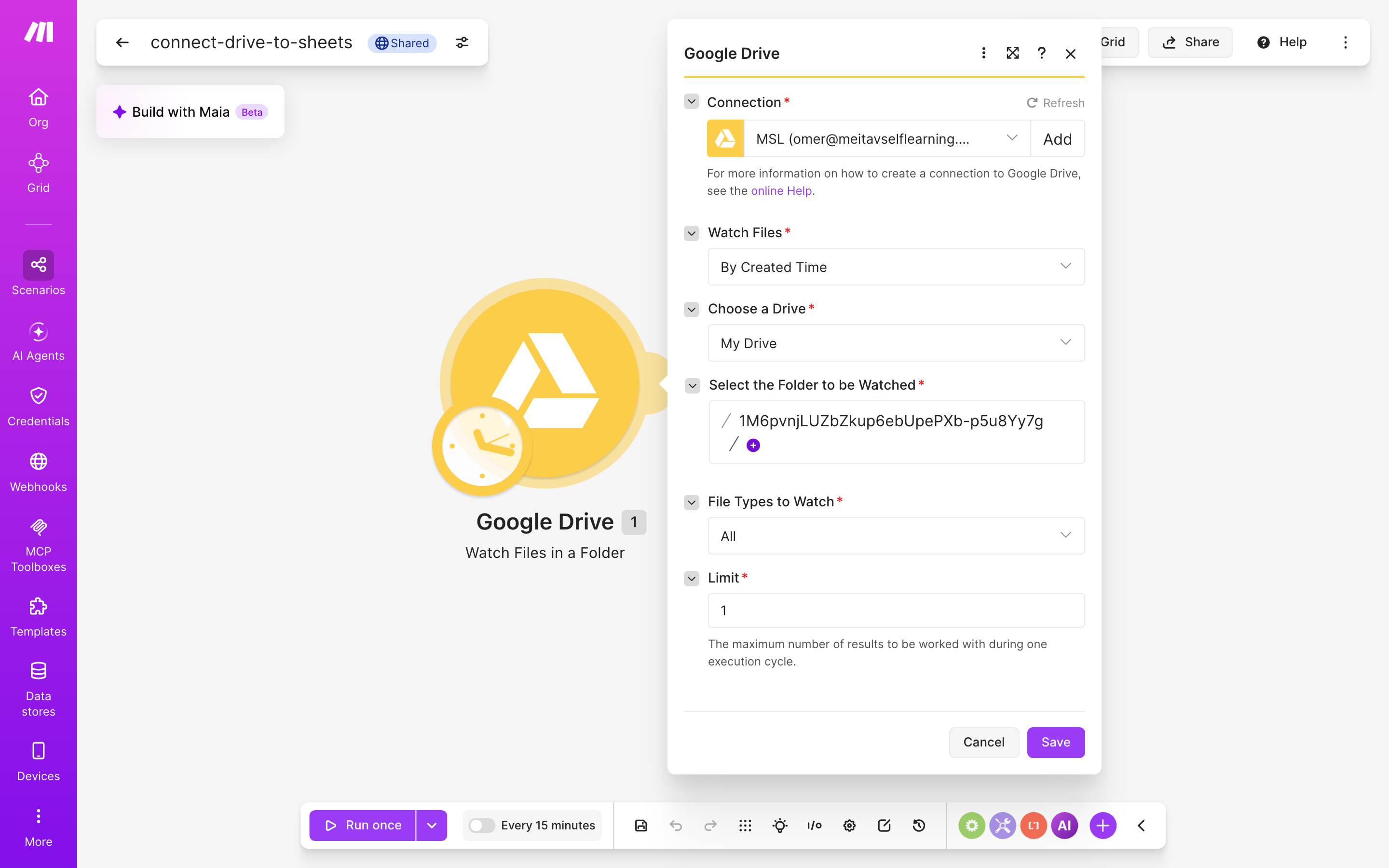Image resolution: width=1389 pixels, height=868 pixels.
Task: Open AI Agents in the sidebar
Action: [39, 341]
